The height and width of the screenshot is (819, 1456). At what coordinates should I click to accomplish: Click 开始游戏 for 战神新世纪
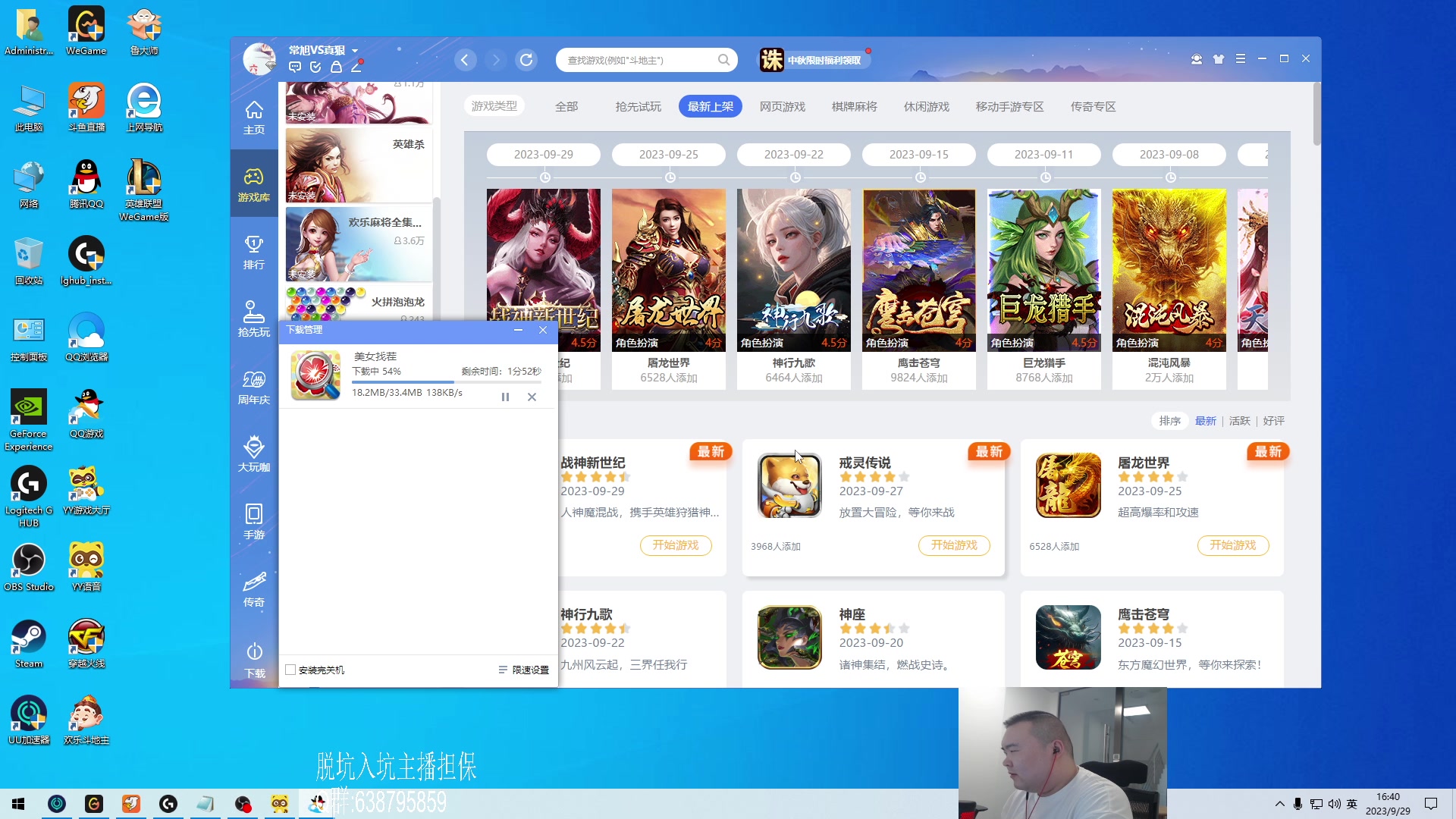(x=676, y=545)
